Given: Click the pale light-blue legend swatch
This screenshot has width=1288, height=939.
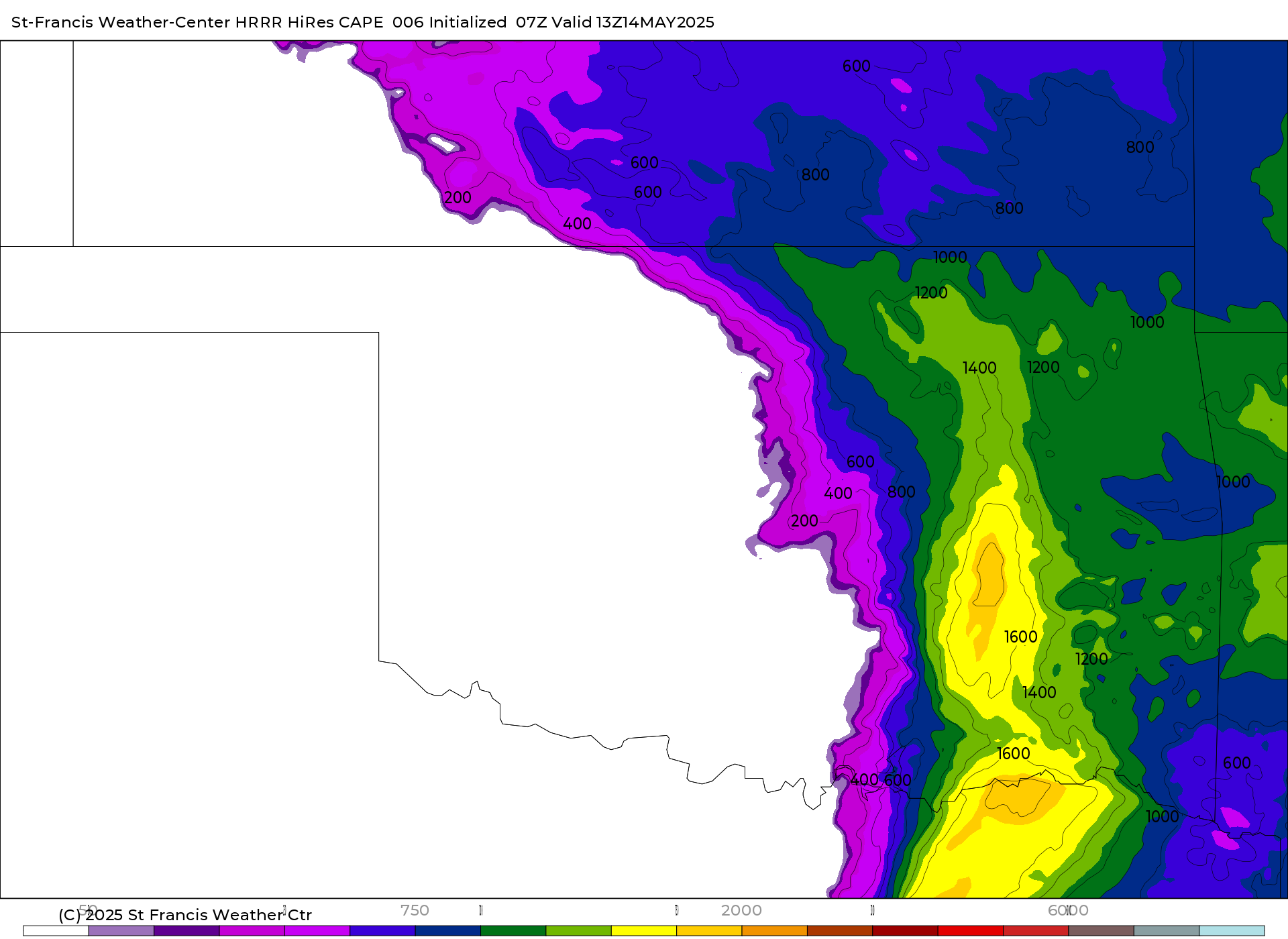Looking at the screenshot, I should tap(1232, 931).
